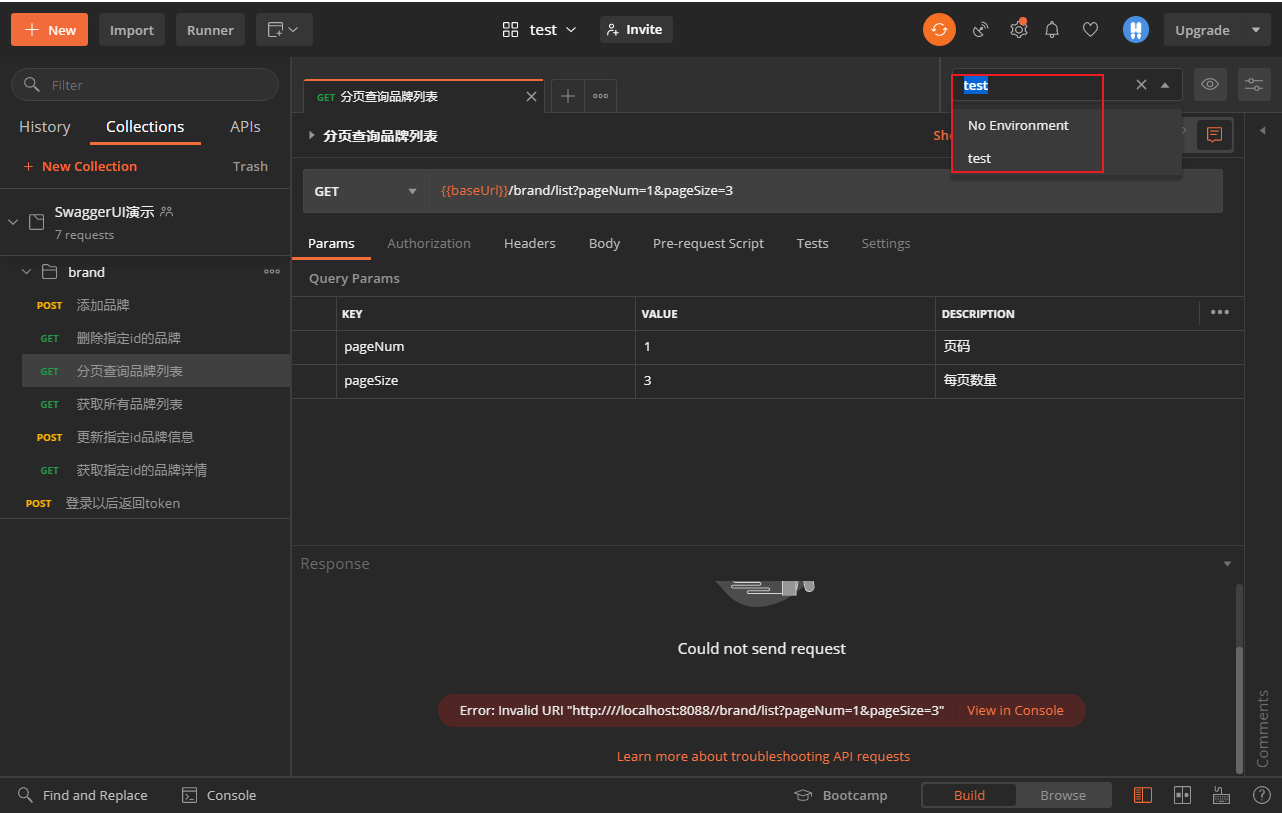Open the APIs tab
Viewport: 1282px width, 813px height.
(x=245, y=127)
